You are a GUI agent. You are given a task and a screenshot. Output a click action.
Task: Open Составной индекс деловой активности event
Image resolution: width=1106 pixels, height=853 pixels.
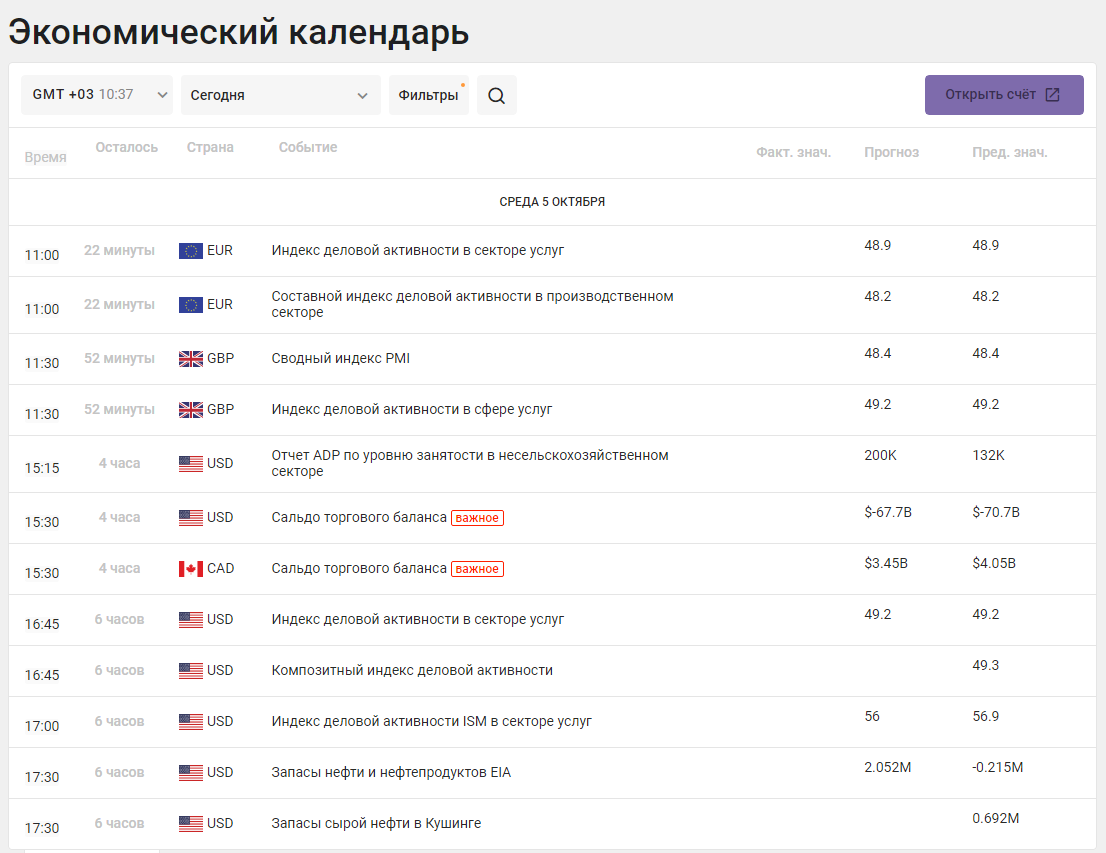473,304
